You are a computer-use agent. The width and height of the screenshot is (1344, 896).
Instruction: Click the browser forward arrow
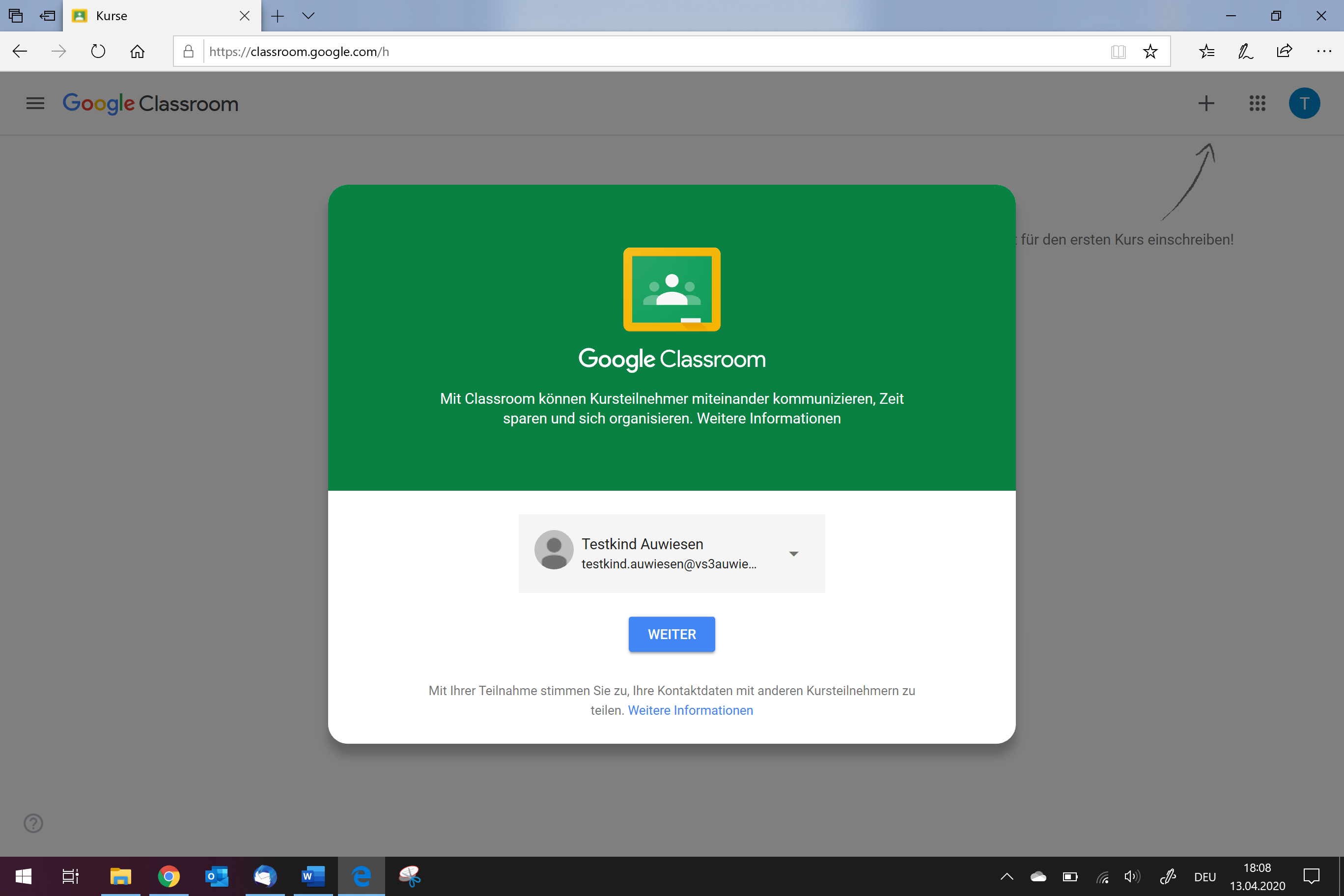click(x=59, y=52)
